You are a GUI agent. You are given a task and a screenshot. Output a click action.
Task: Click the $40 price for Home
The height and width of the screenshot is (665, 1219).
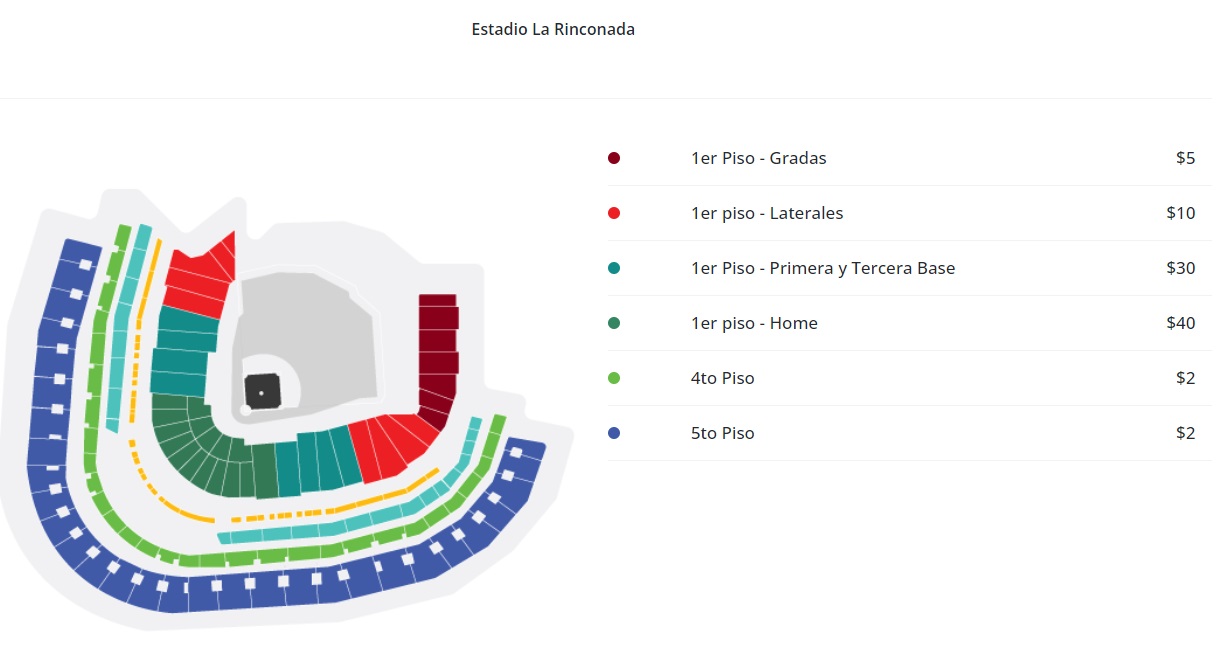[1180, 323]
